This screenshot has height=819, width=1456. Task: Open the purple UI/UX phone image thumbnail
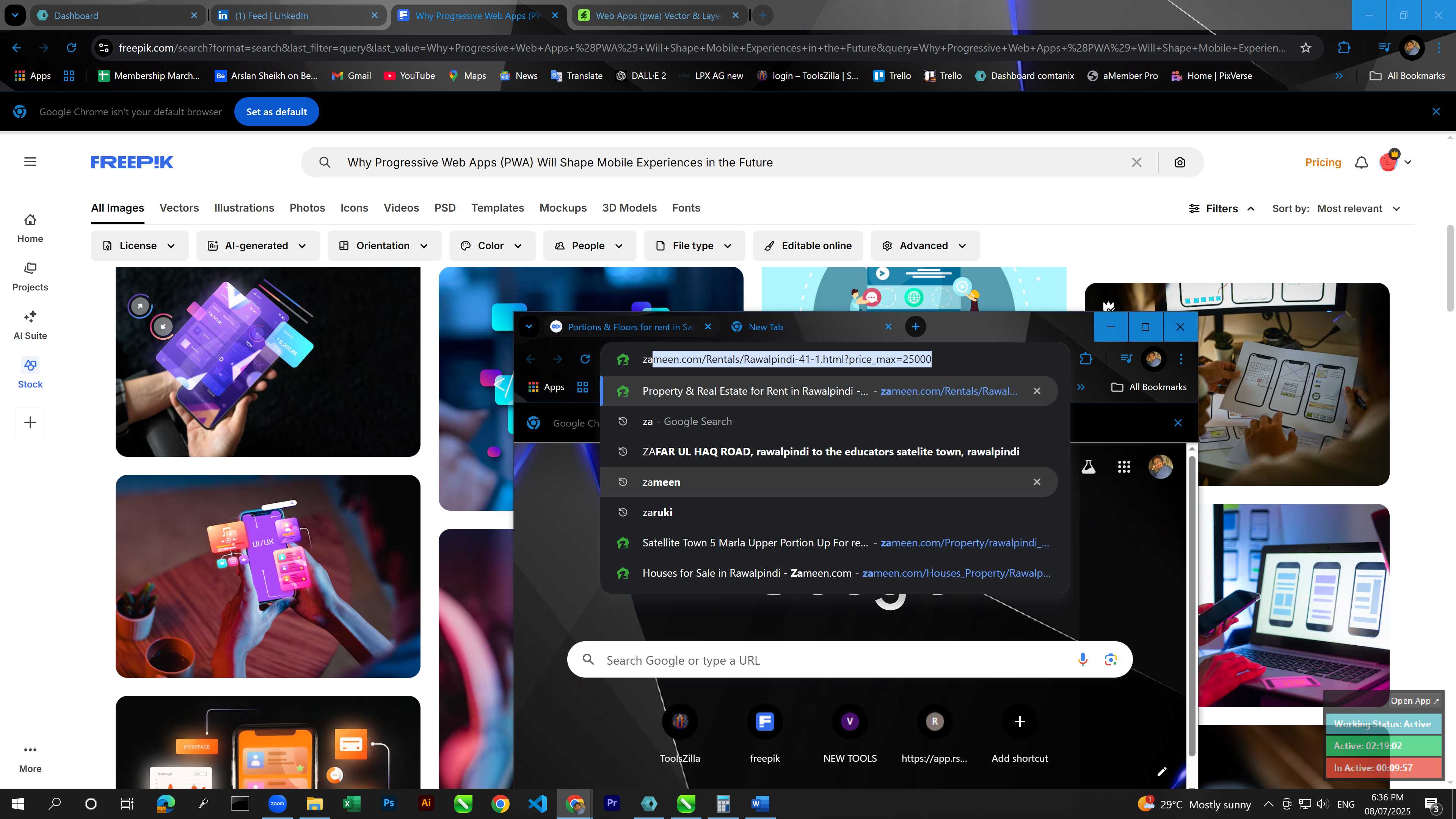268,576
